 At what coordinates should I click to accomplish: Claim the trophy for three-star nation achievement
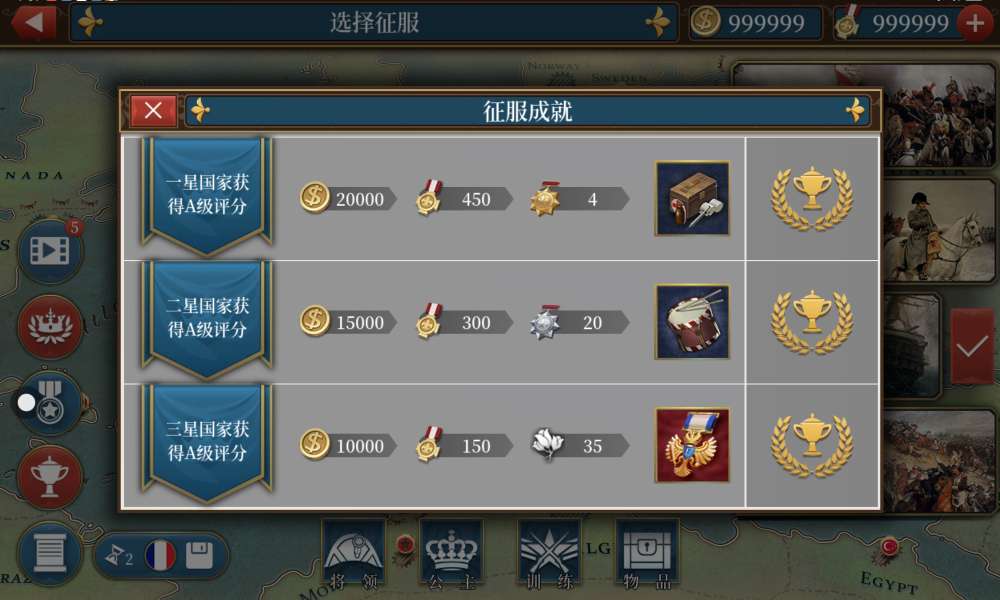[812, 445]
